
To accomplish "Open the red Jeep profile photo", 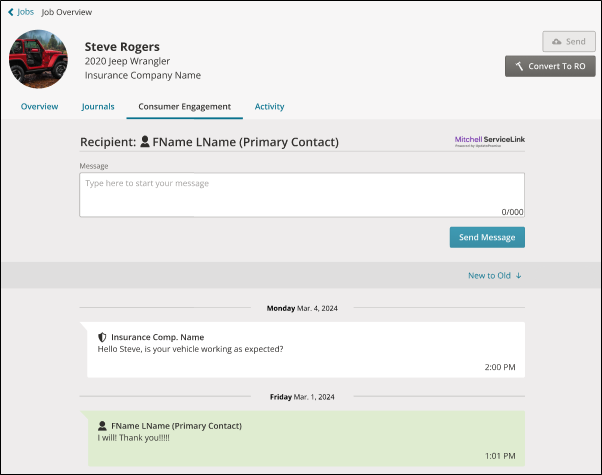I will [38, 59].
